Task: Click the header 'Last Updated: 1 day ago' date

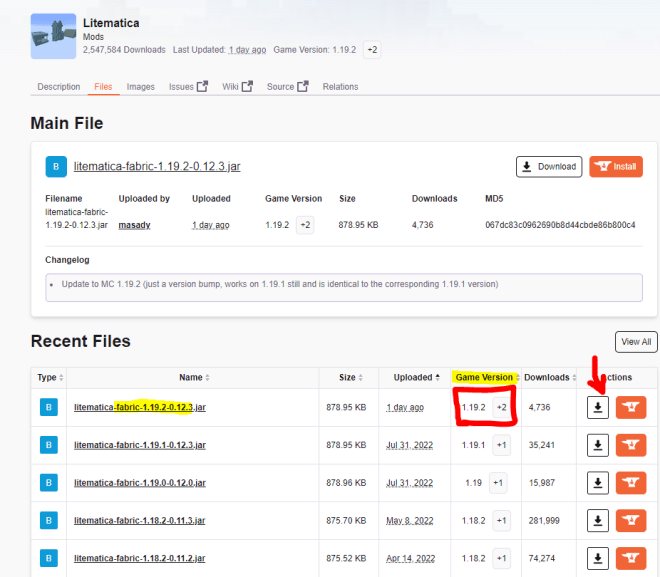Action: 247,50
